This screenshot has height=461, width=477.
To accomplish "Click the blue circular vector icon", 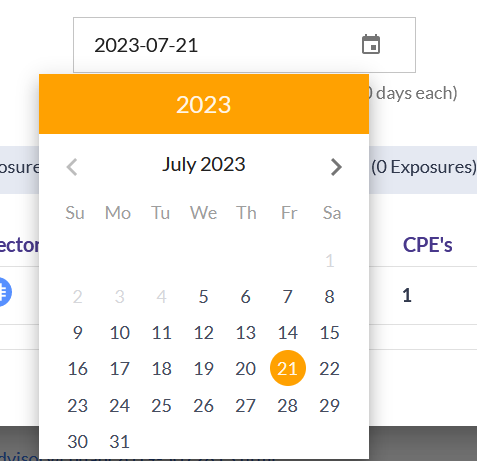I will (x=4, y=292).
